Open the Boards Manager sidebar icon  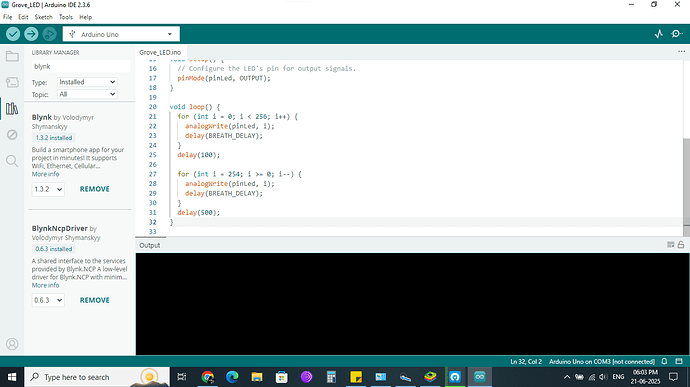pyautogui.click(x=12, y=82)
